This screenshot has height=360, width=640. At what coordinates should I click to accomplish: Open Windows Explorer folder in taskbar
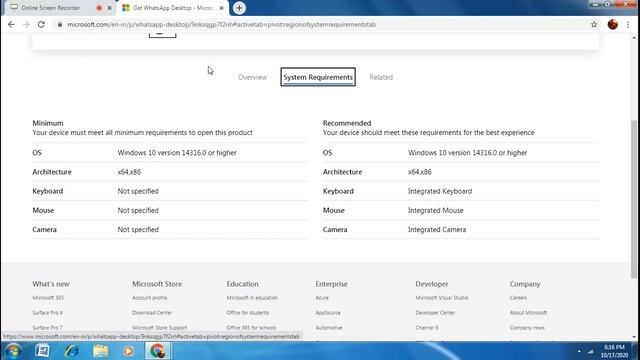[100, 351]
